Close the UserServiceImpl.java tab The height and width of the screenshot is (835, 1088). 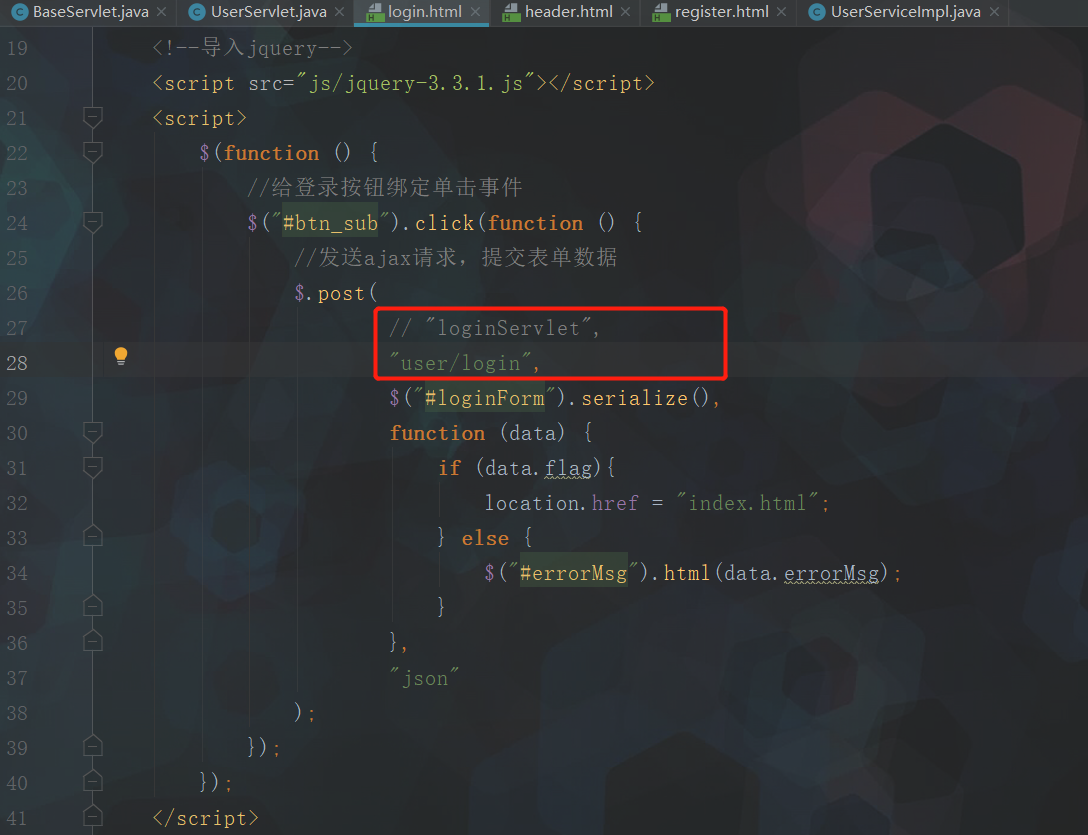pyautogui.click(x=994, y=12)
